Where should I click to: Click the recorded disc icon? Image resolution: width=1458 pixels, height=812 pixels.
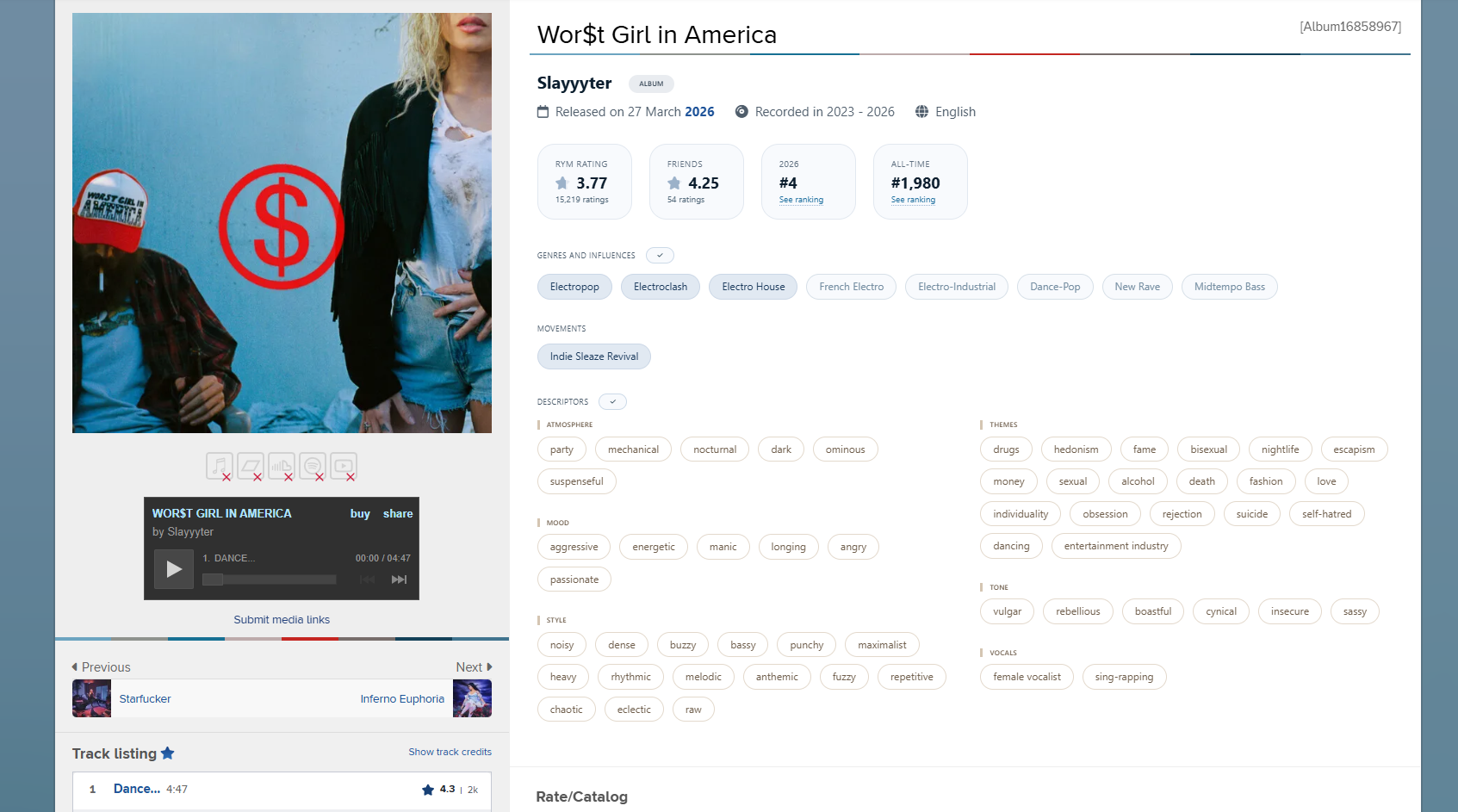741,112
